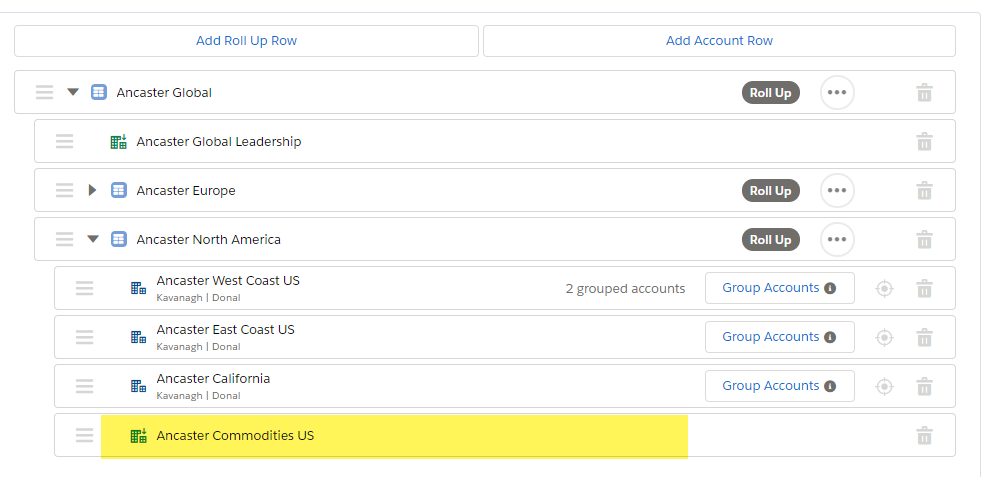Select the Ancaster Commodities US row
Screen dimensions: 995x477
504,435
